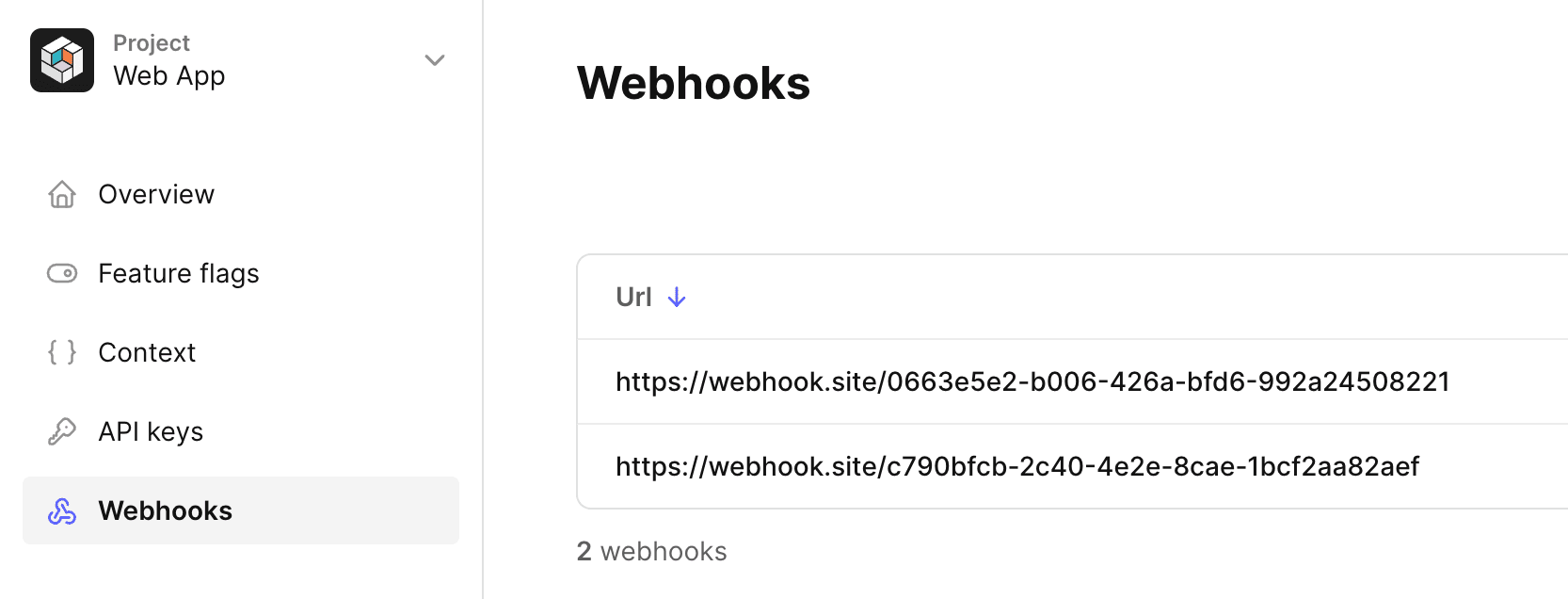Viewport: 1568px width, 599px height.
Task: Open the Overview page
Action: pyautogui.click(x=155, y=194)
